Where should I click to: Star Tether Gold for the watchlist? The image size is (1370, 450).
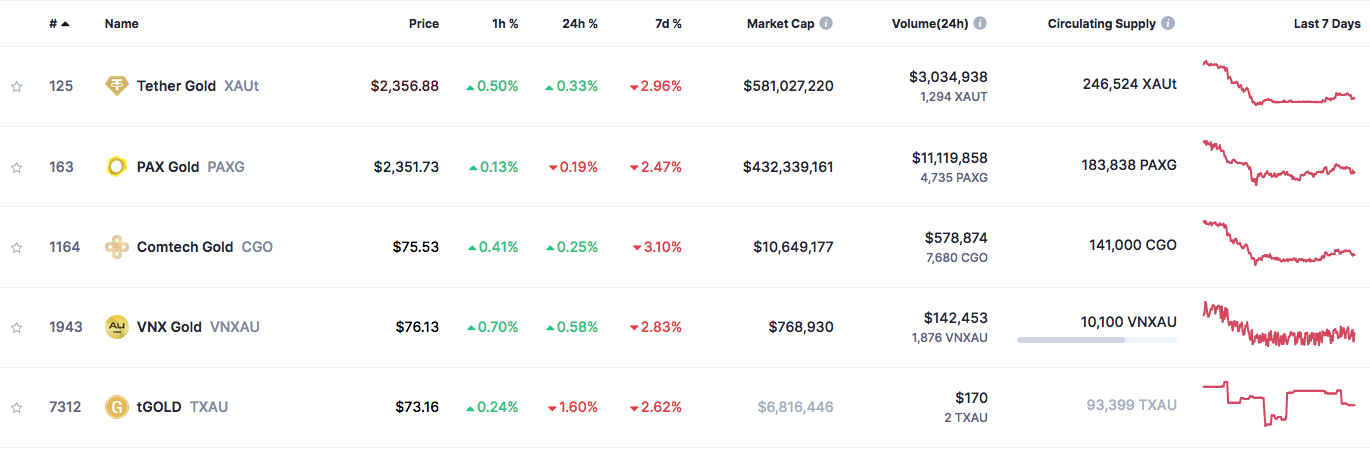point(16,87)
